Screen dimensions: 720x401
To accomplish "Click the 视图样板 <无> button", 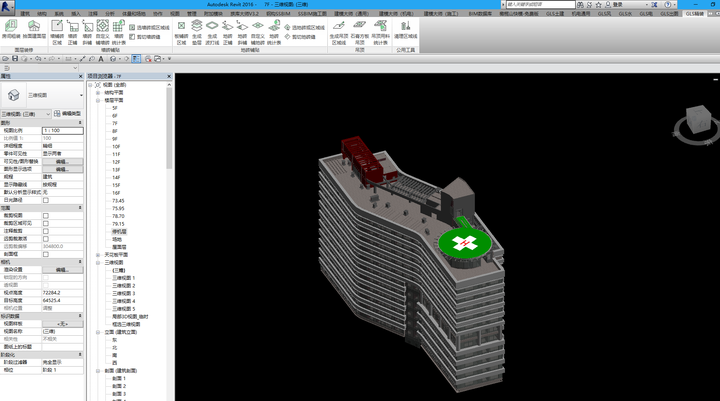I will point(62,324).
